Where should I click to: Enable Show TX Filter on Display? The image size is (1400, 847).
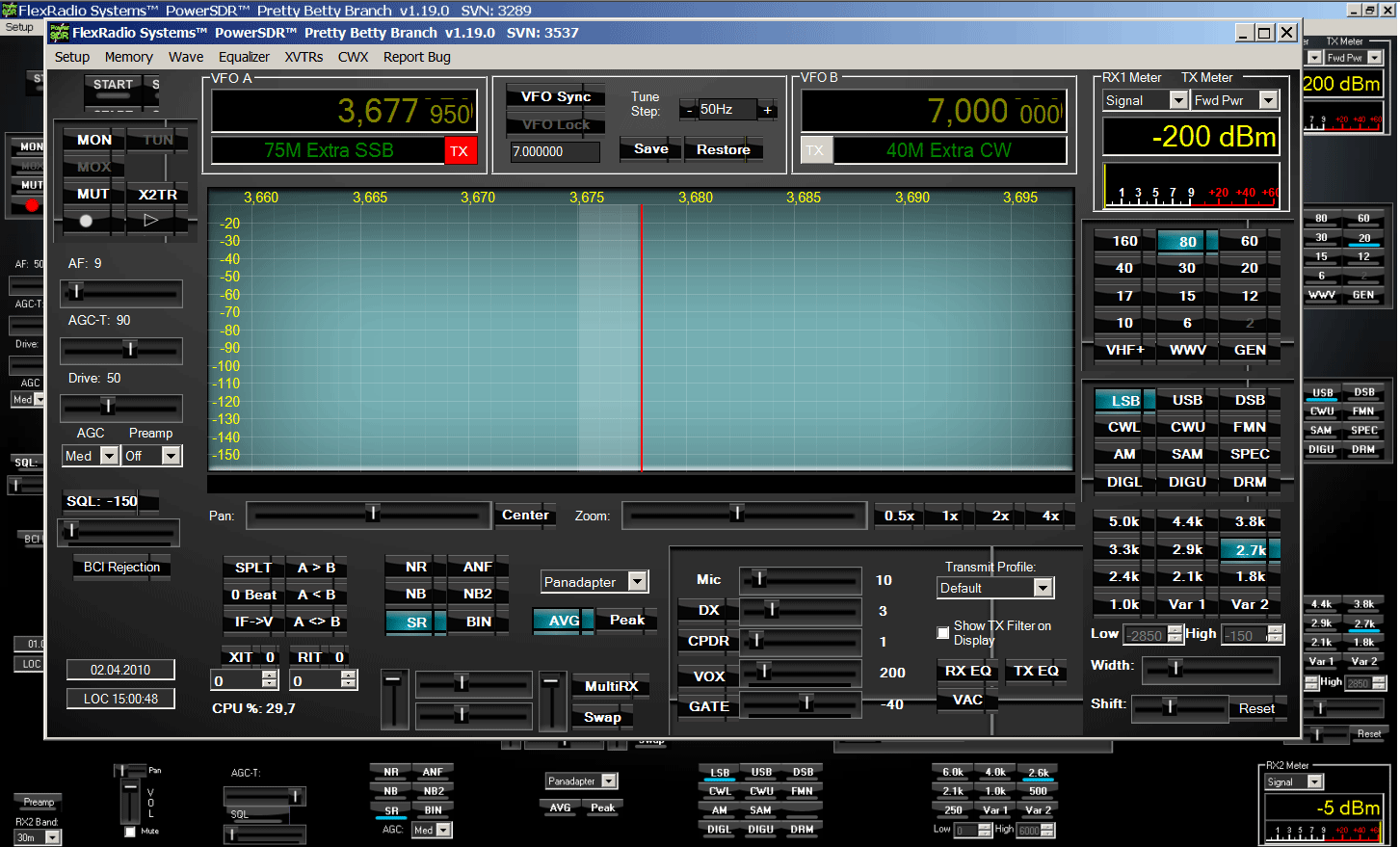(x=943, y=633)
